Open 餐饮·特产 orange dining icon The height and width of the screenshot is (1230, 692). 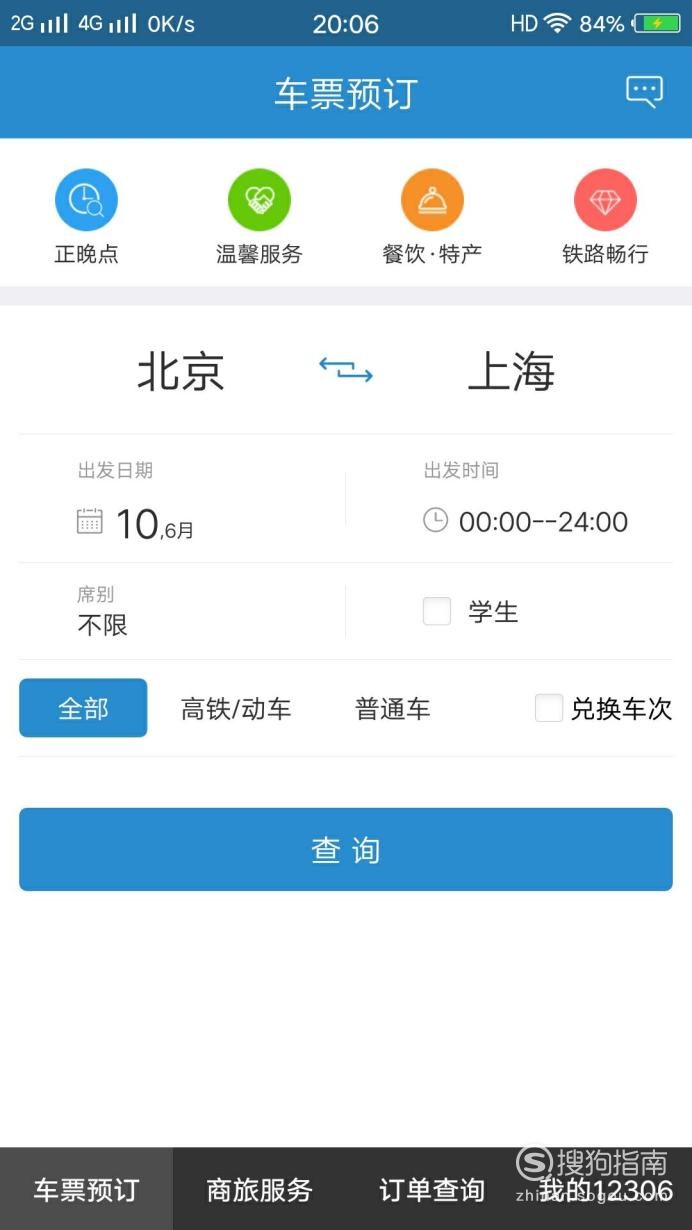click(432, 199)
